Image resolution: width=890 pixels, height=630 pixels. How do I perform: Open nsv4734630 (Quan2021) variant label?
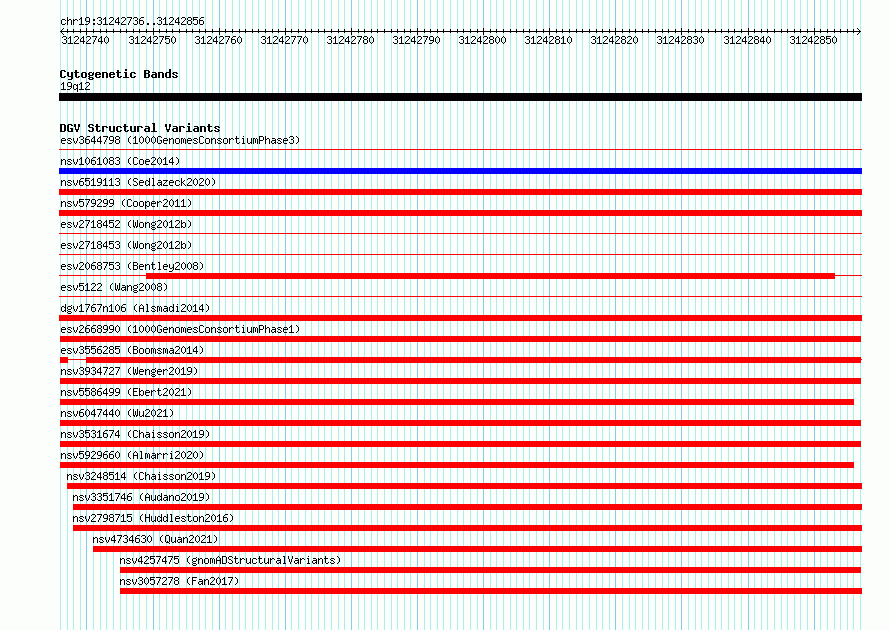[156, 539]
